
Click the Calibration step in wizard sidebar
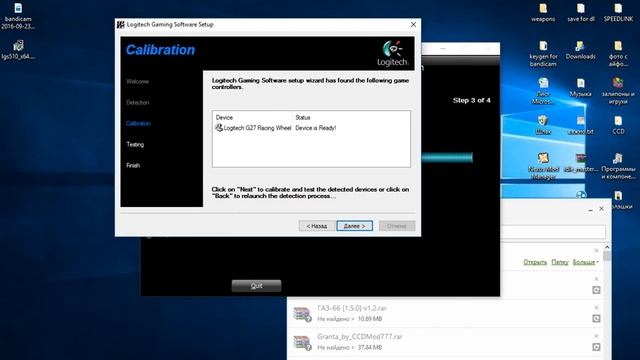[x=138, y=123]
